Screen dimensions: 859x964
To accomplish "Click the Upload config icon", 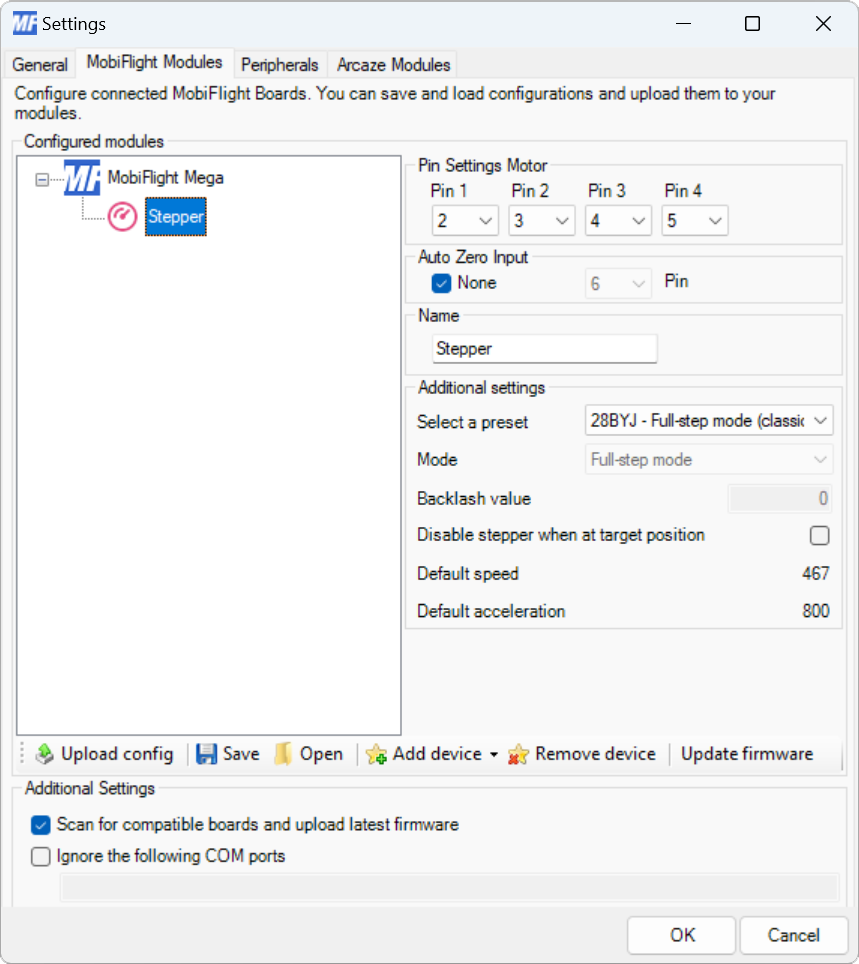I will tap(44, 754).
